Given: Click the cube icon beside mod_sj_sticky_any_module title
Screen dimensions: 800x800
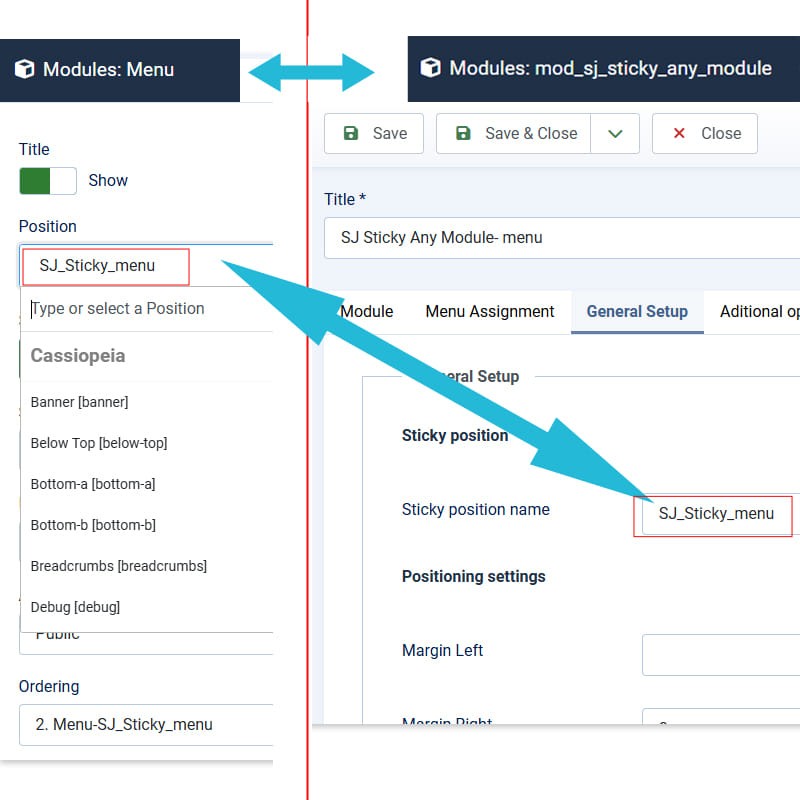Looking at the screenshot, I should coord(430,67).
